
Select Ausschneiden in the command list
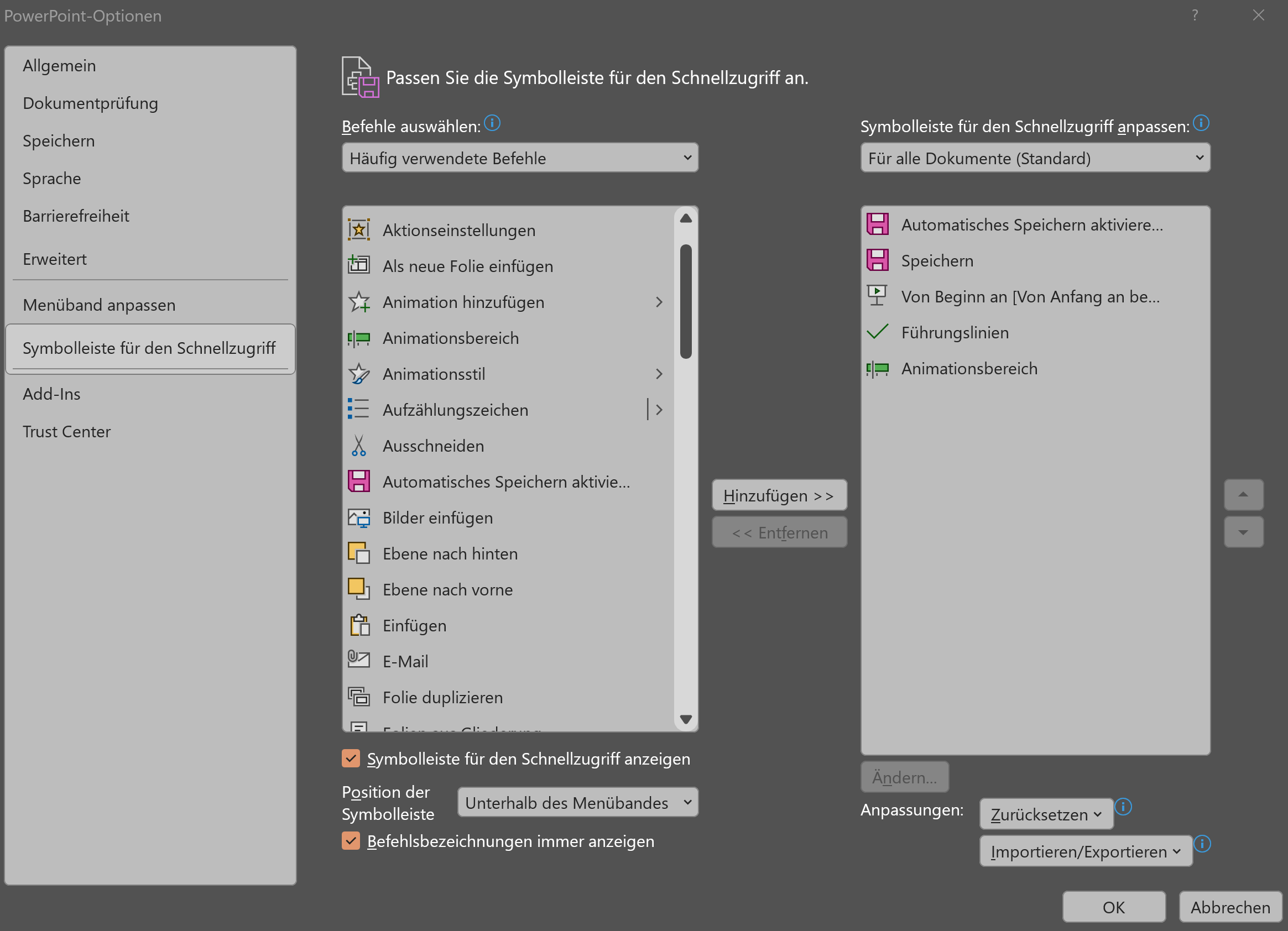pos(508,446)
